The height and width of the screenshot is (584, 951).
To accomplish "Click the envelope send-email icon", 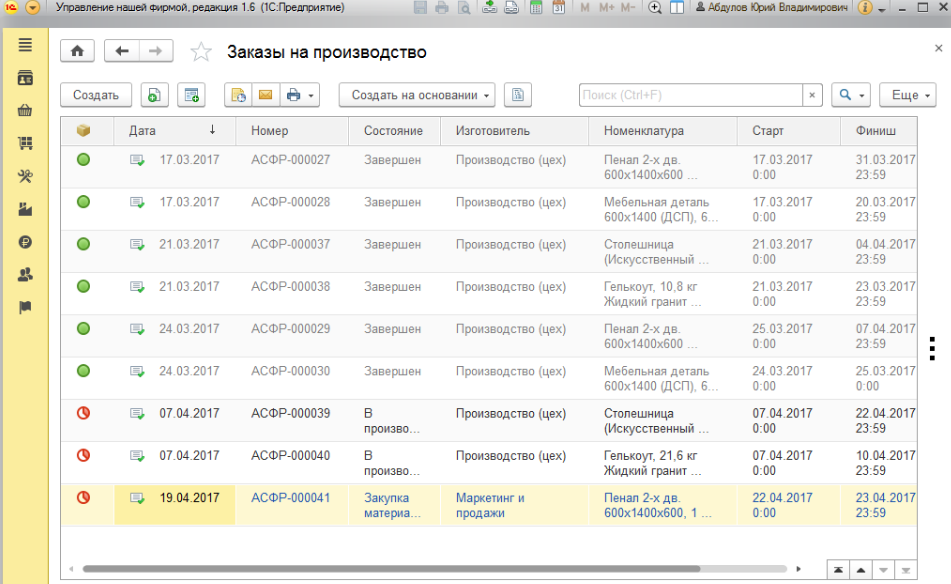I will (x=265, y=95).
